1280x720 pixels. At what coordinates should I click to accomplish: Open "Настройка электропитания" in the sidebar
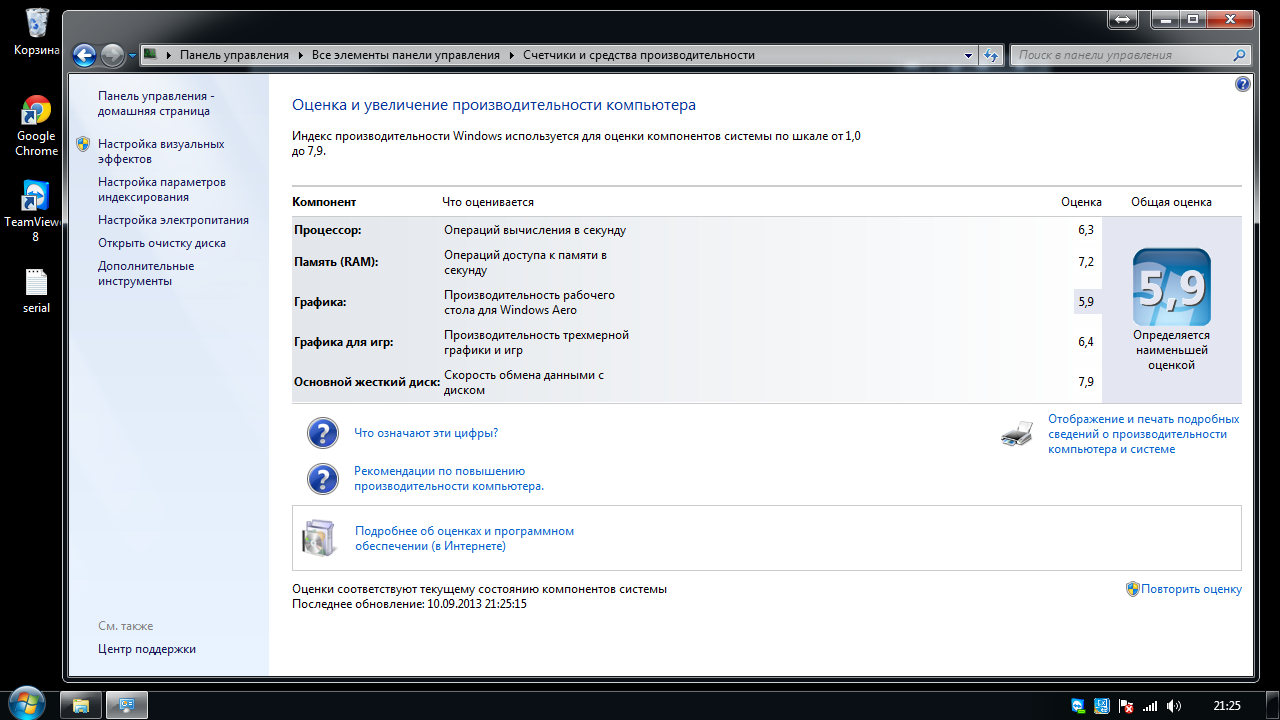[173, 220]
